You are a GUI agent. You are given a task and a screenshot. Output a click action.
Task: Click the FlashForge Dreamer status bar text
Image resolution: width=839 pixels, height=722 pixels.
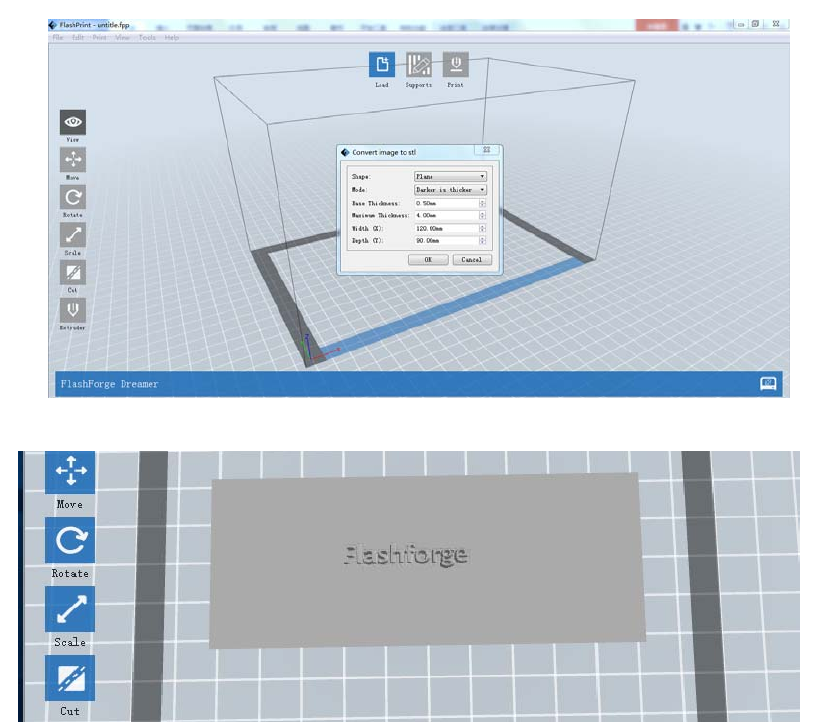tap(109, 384)
